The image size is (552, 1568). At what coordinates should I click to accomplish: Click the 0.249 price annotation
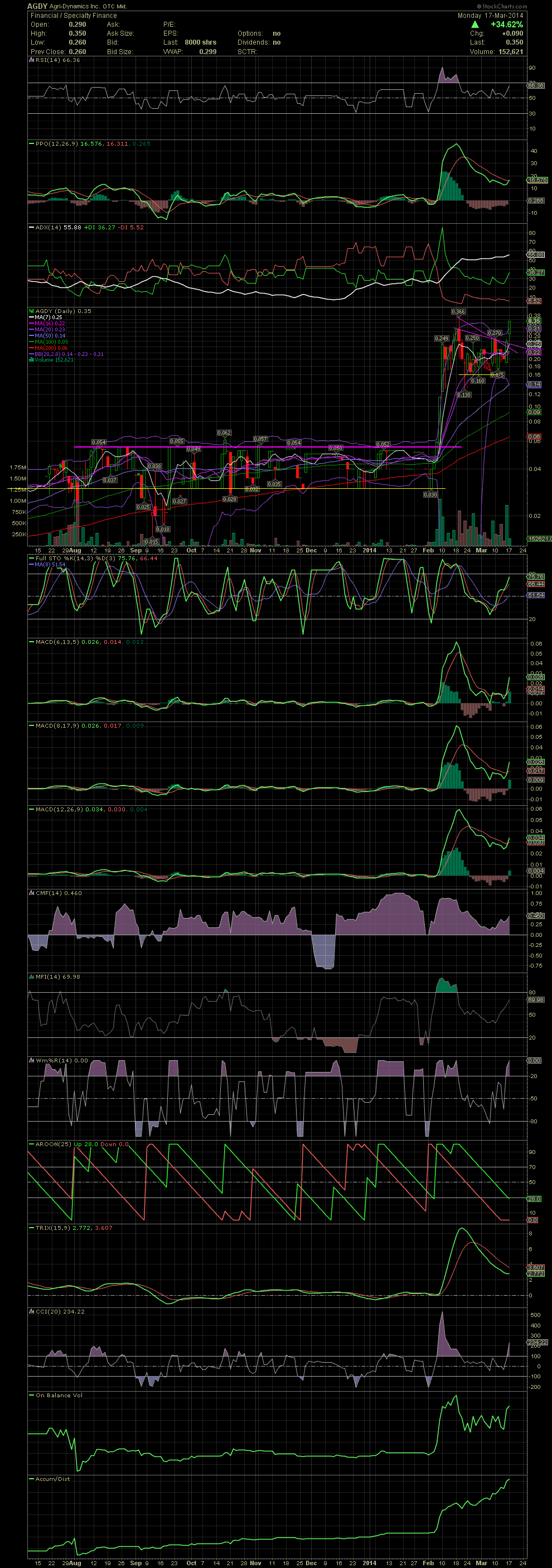(x=442, y=338)
